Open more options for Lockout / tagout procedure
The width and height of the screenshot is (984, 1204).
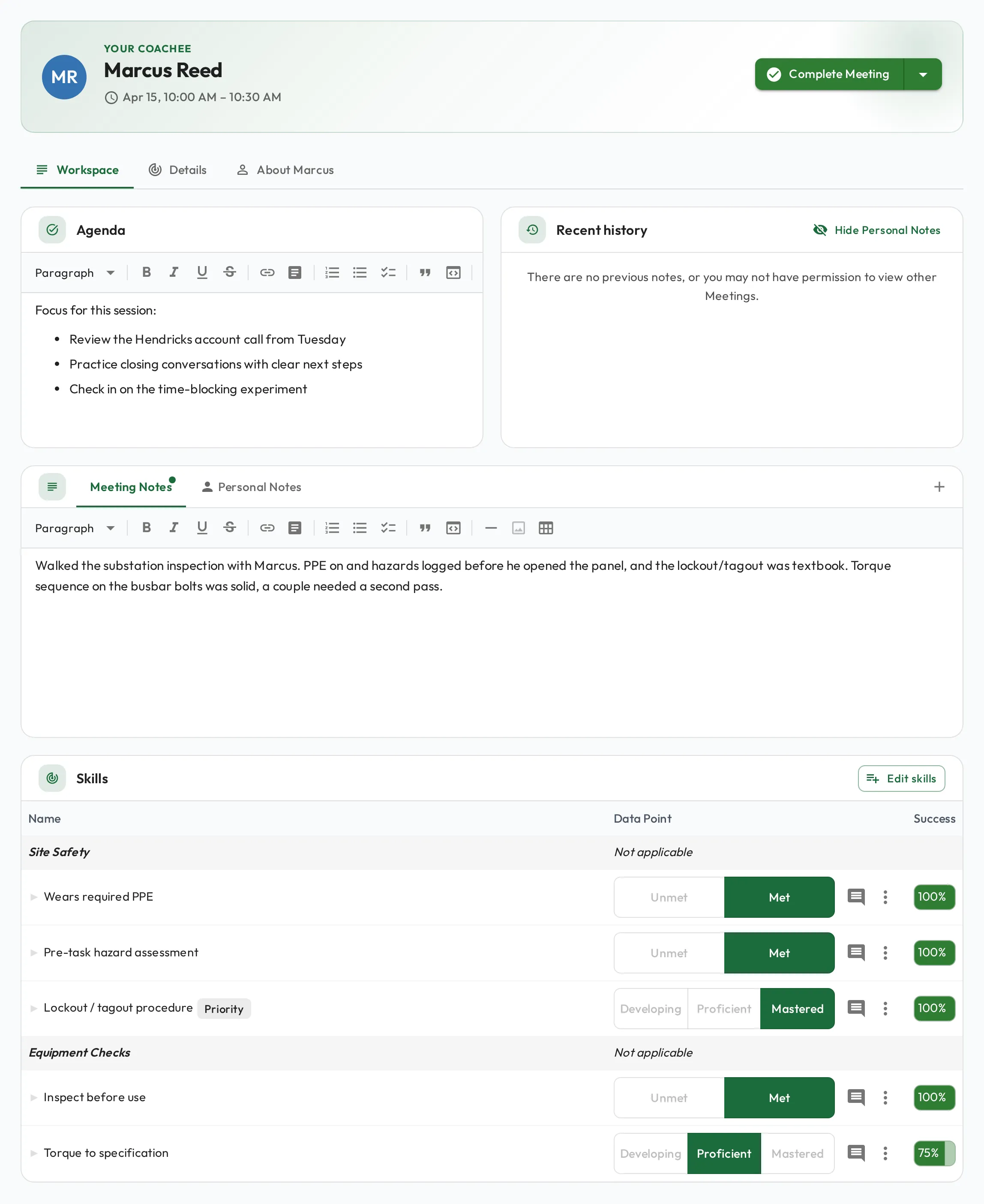click(885, 1009)
